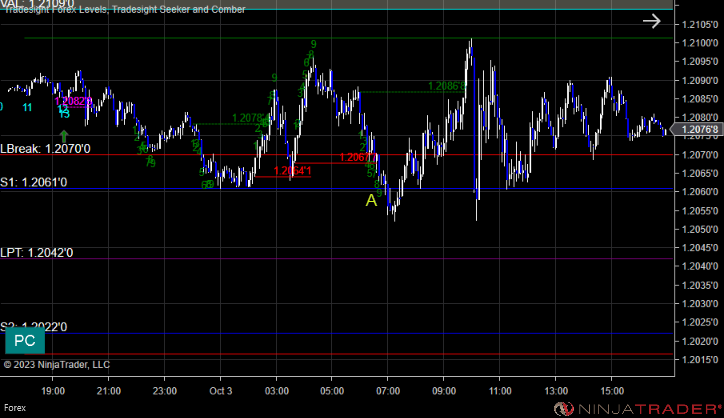Click the cyan 11 count label
This screenshot has width=724, height=418.
[27, 108]
